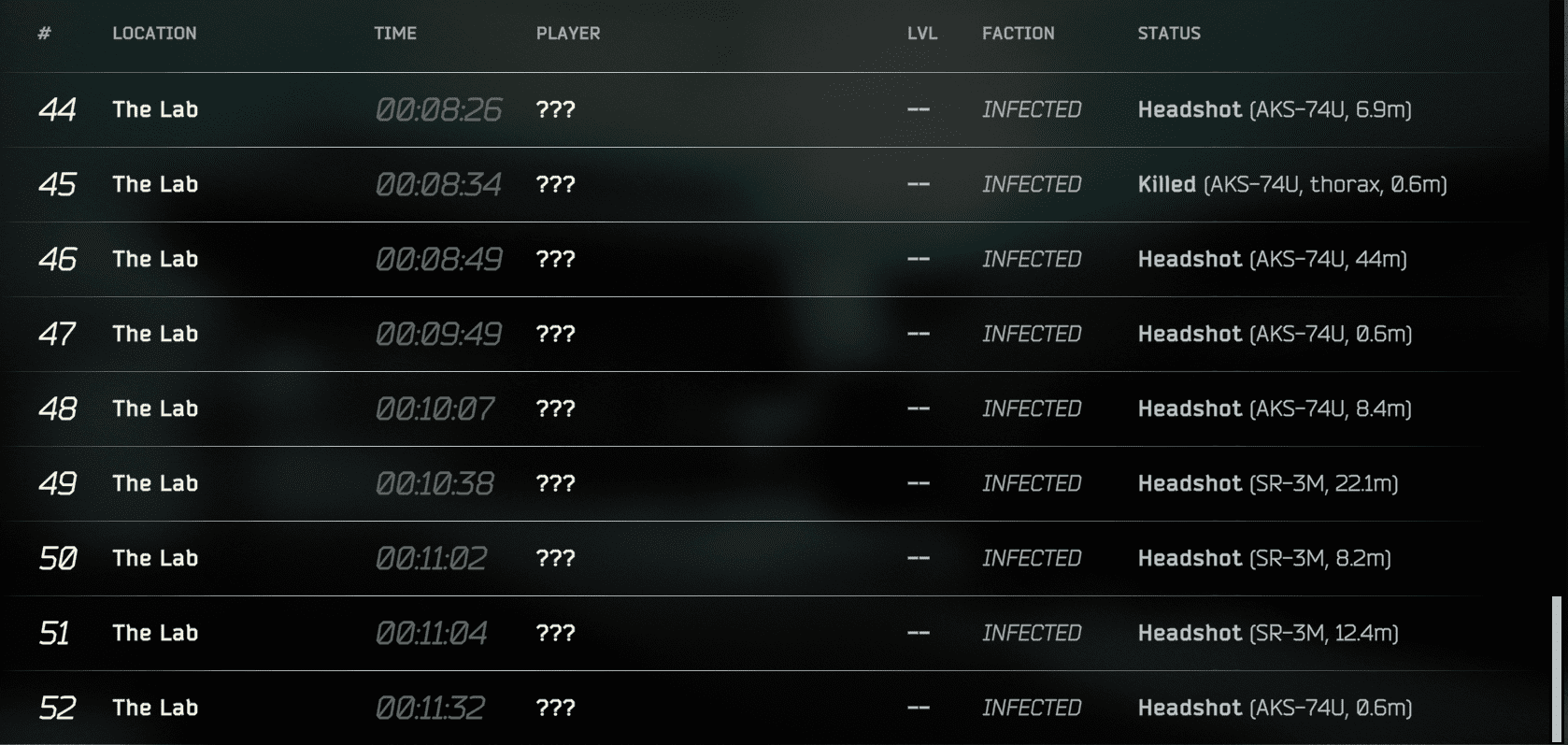
Task: Click the vertical scrollbar thumb
Action: point(1557,670)
